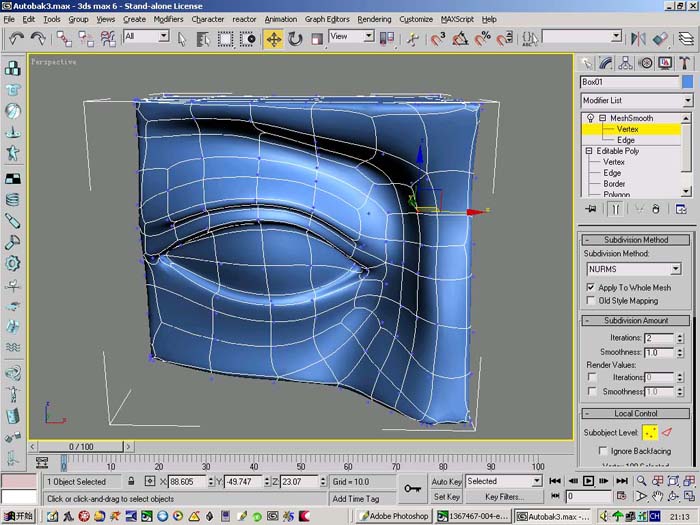
Task: Select Edge sub-object under MeshSmooth
Action: click(x=626, y=140)
